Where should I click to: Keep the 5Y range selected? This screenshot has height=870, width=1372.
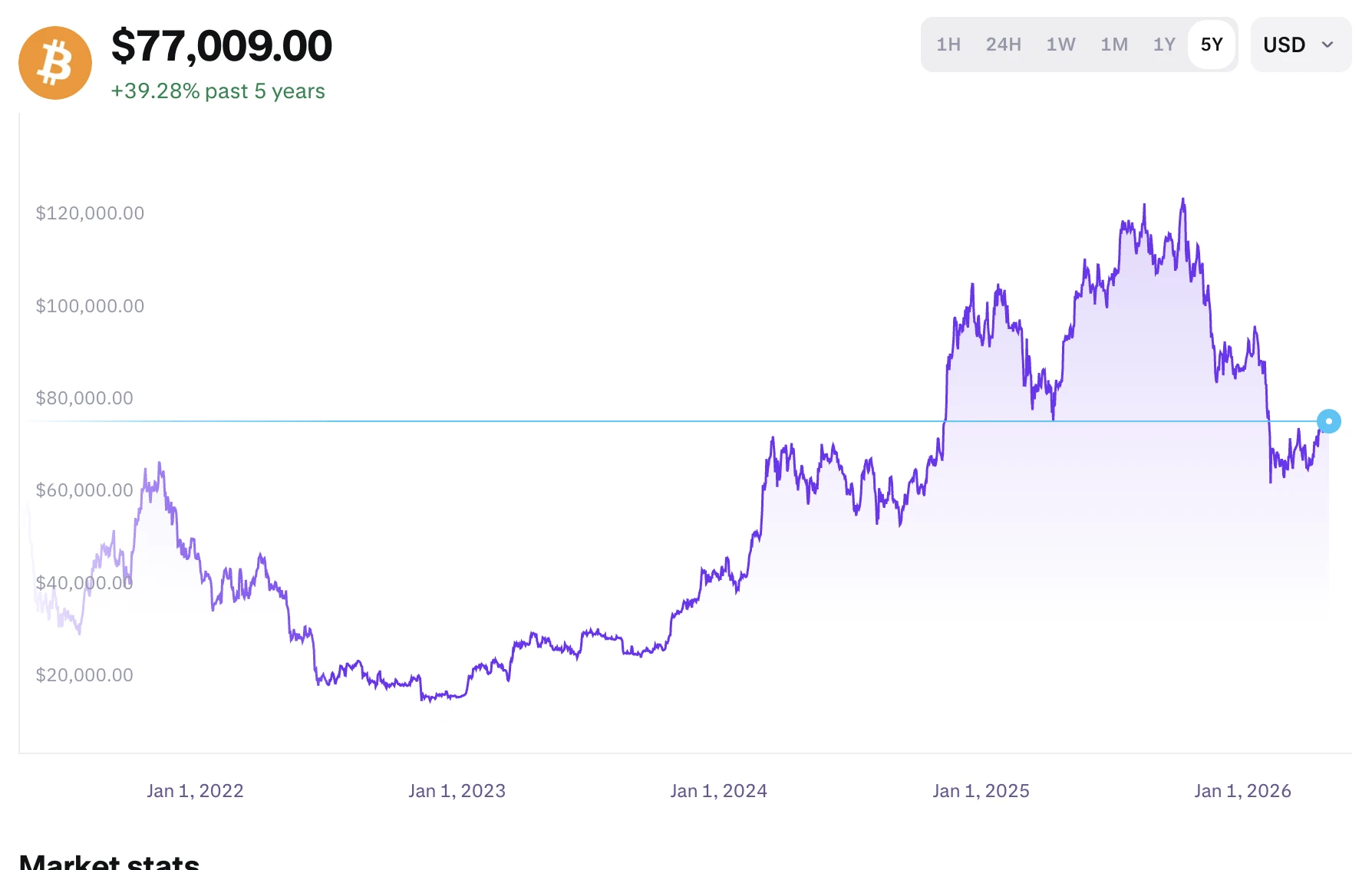tap(1212, 44)
